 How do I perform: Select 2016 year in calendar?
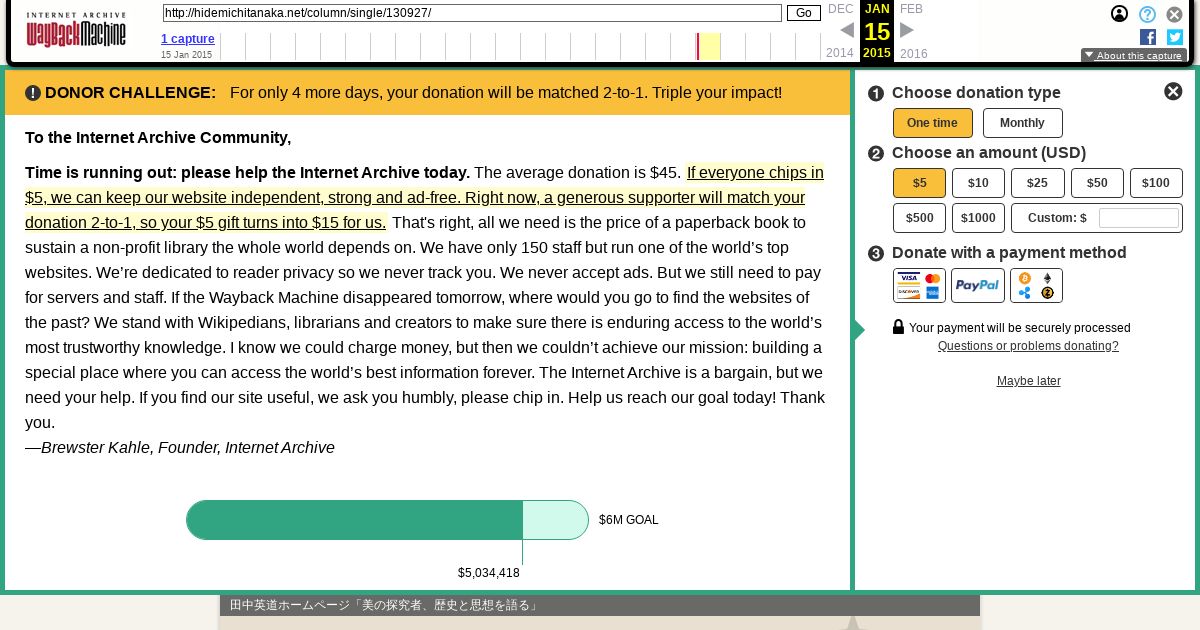tap(913, 54)
